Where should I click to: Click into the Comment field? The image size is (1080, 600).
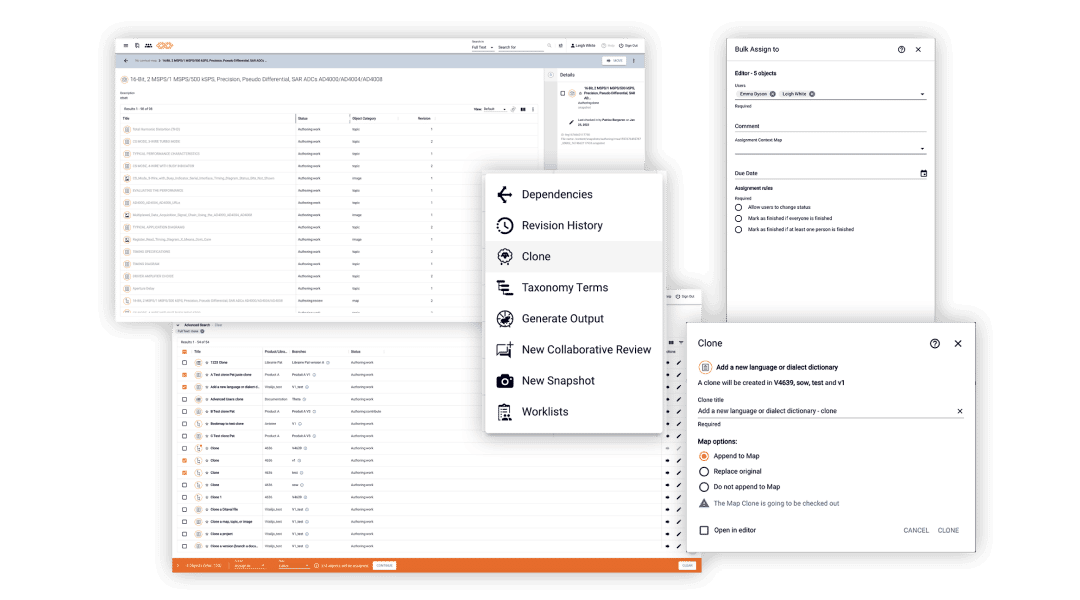click(x=830, y=127)
